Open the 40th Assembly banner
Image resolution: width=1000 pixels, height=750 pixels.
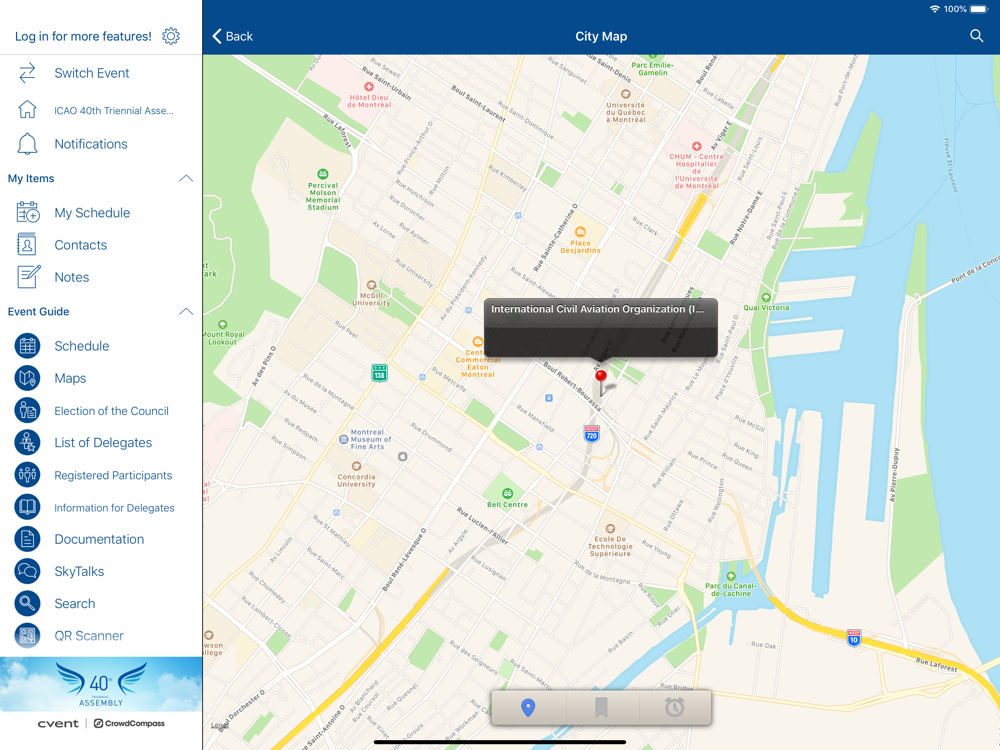pos(101,684)
